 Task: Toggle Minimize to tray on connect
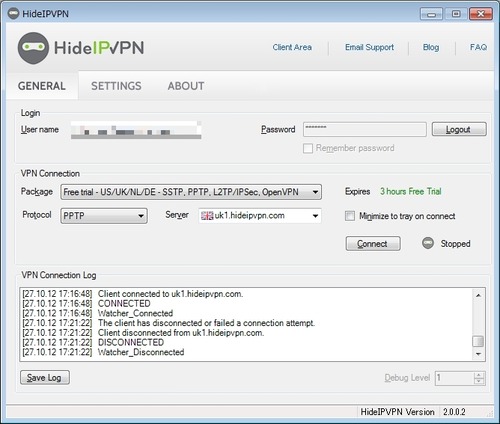(x=350, y=216)
